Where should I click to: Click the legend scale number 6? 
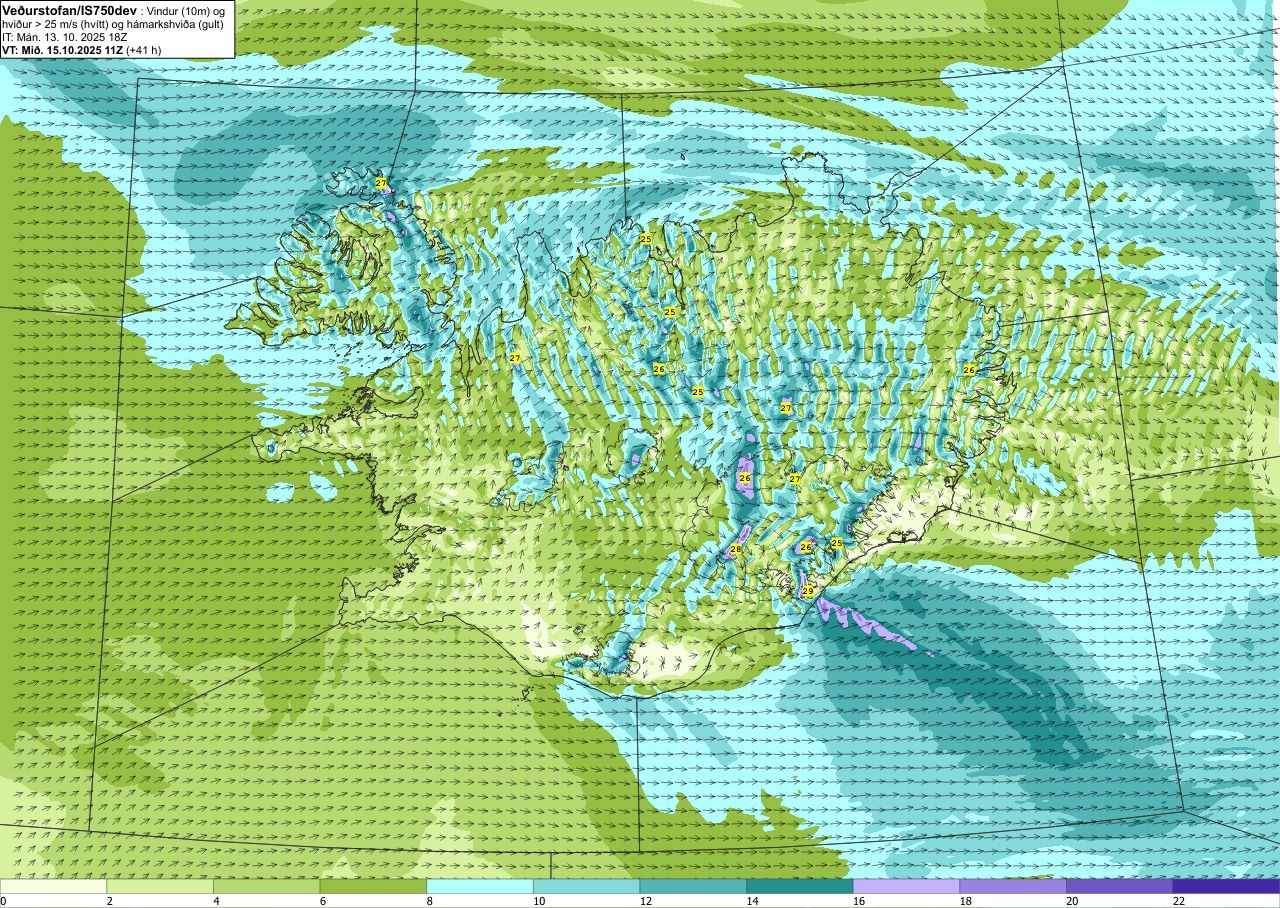[323, 901]
